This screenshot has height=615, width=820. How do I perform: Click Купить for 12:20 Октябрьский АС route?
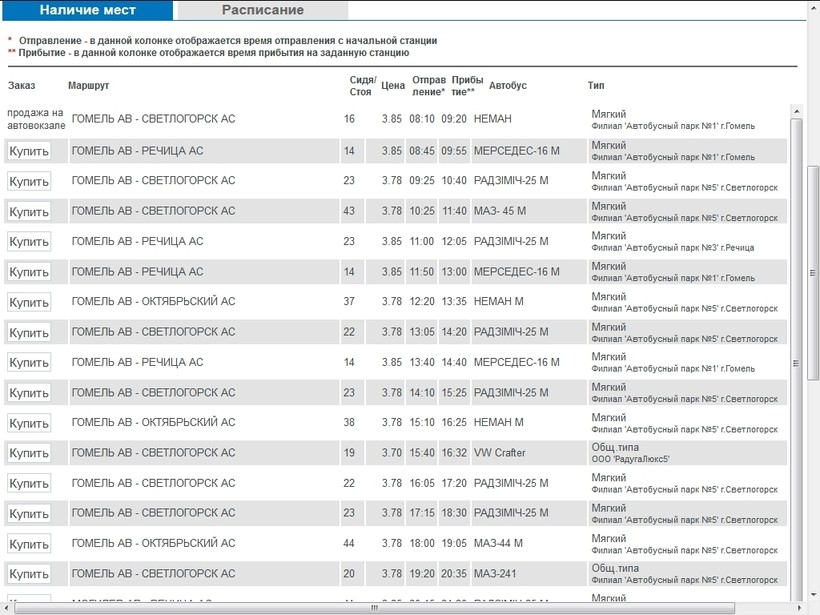click(x=29, y=302)
